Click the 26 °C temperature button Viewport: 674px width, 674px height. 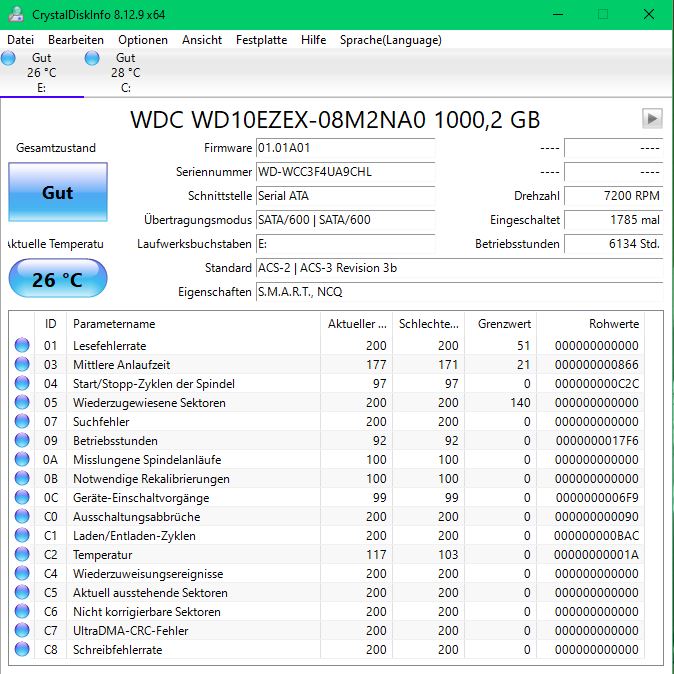tap(58, 278)
